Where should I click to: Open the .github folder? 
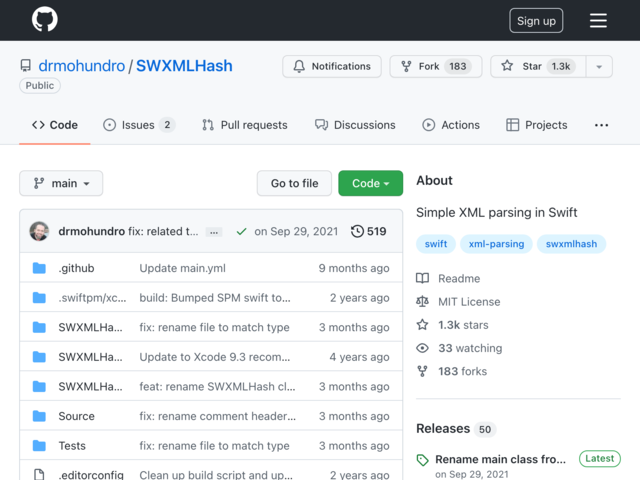(x=76, y=268)
